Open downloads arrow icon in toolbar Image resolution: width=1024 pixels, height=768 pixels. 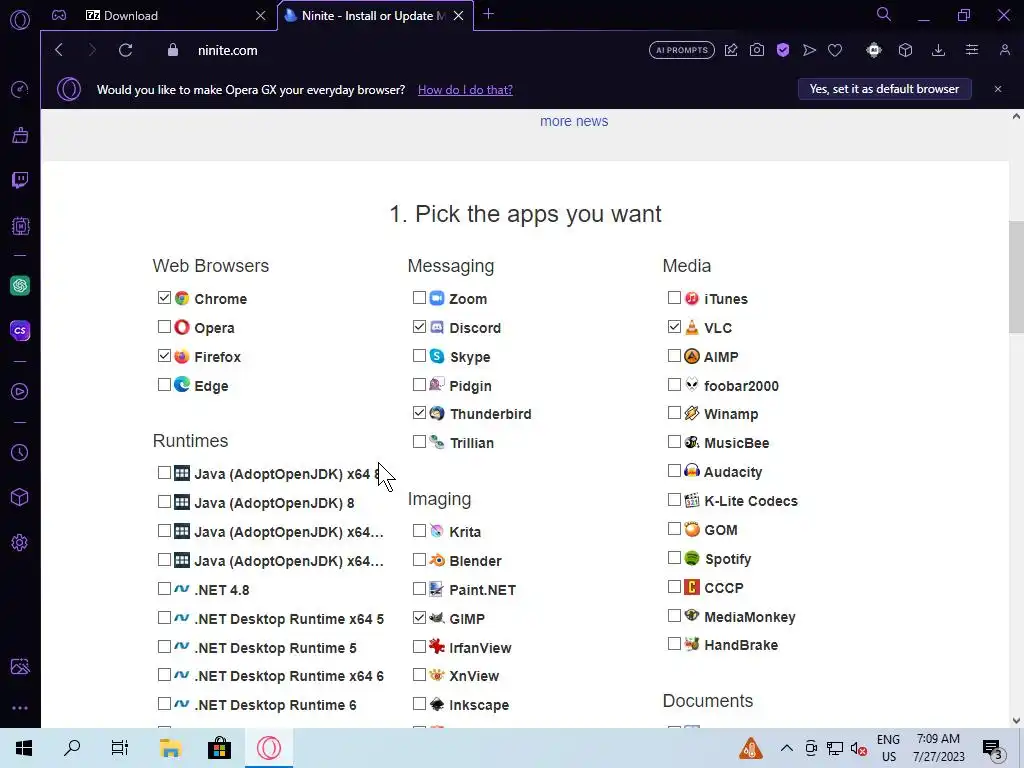coord(938,50)
